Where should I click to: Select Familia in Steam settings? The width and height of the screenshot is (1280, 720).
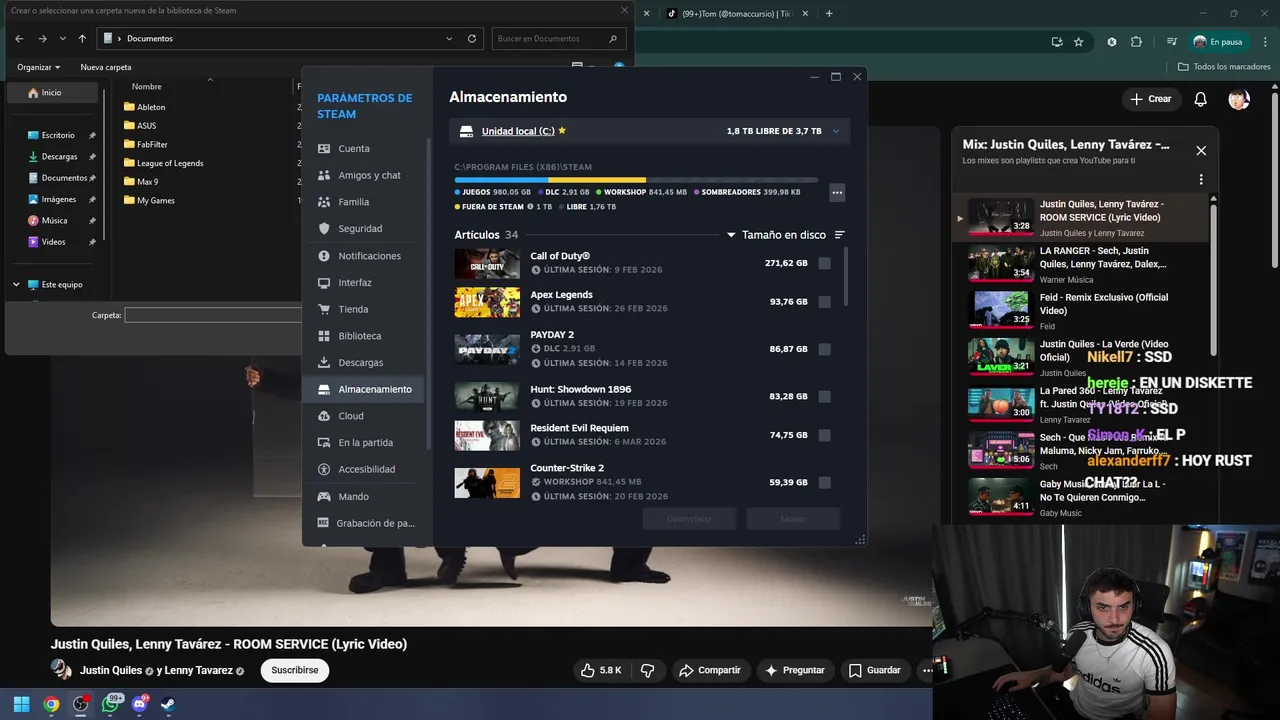coord(353,202)
